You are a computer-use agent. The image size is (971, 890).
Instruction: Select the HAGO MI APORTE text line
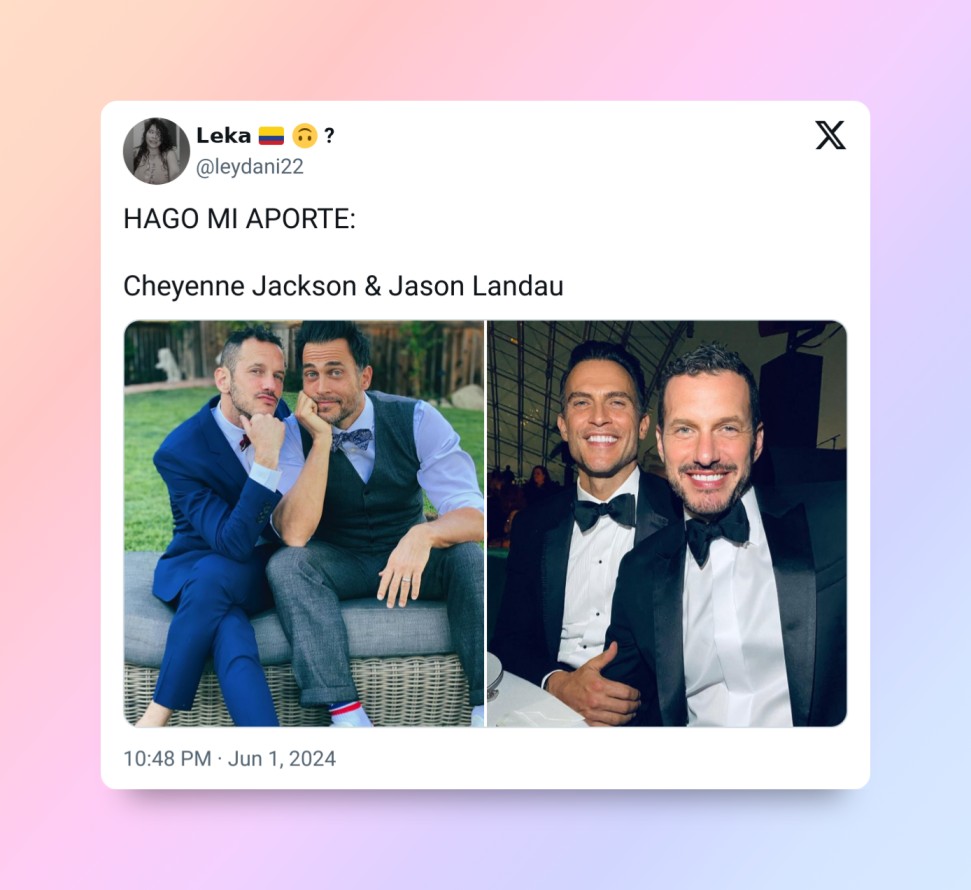click(240, 219)
